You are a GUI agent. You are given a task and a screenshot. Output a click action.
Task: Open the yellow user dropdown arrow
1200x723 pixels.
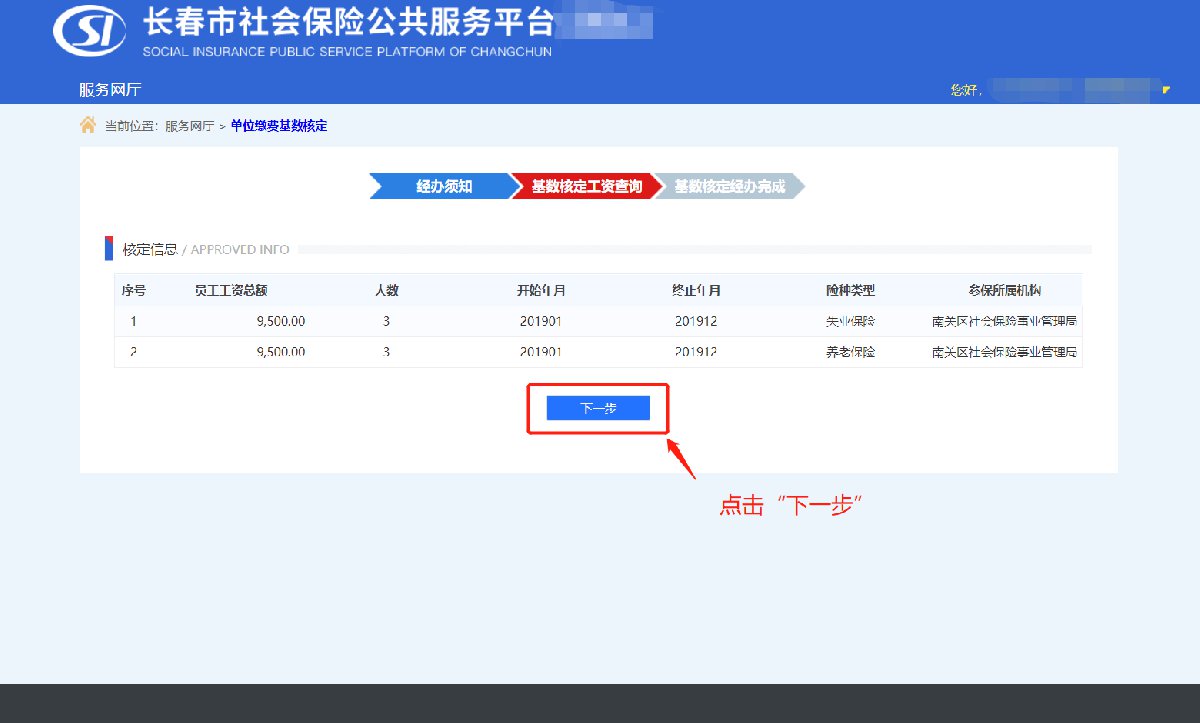1165,90
